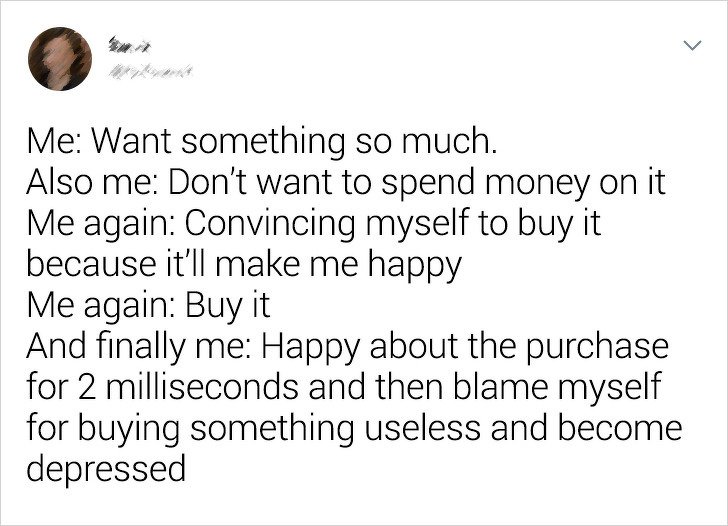This screenshot has width=728, height=526.
Task: Click the 'Me again: Buy it' line
Action: pyautogui.click(x=149, y=305)
